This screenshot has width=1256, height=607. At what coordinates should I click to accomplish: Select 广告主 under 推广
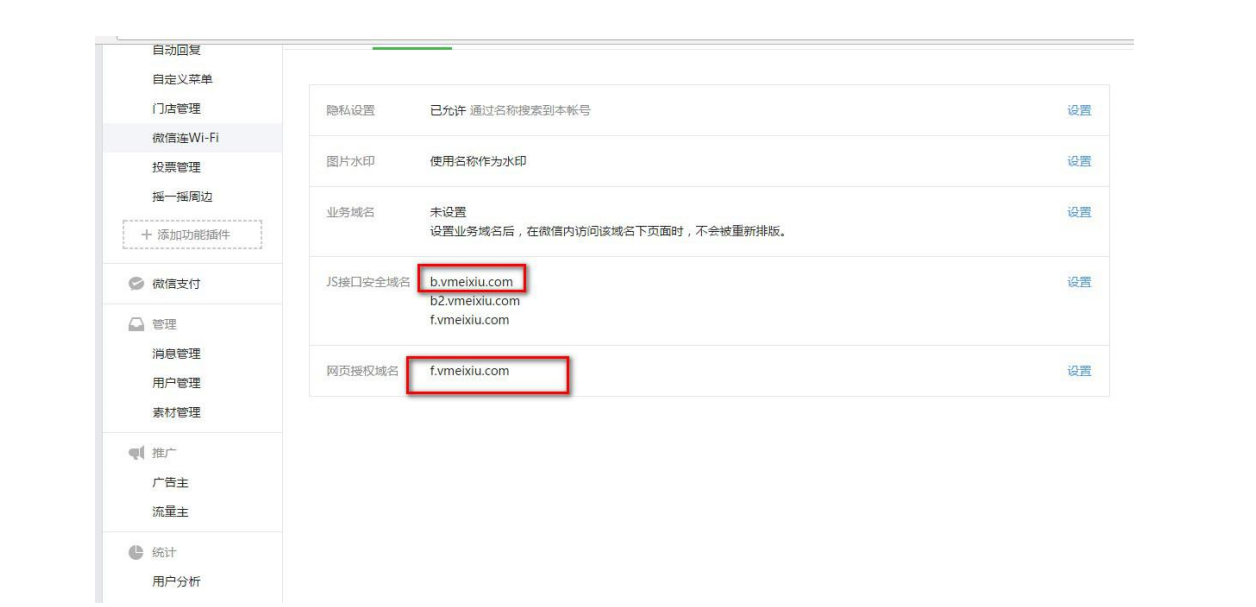[170, 483]
